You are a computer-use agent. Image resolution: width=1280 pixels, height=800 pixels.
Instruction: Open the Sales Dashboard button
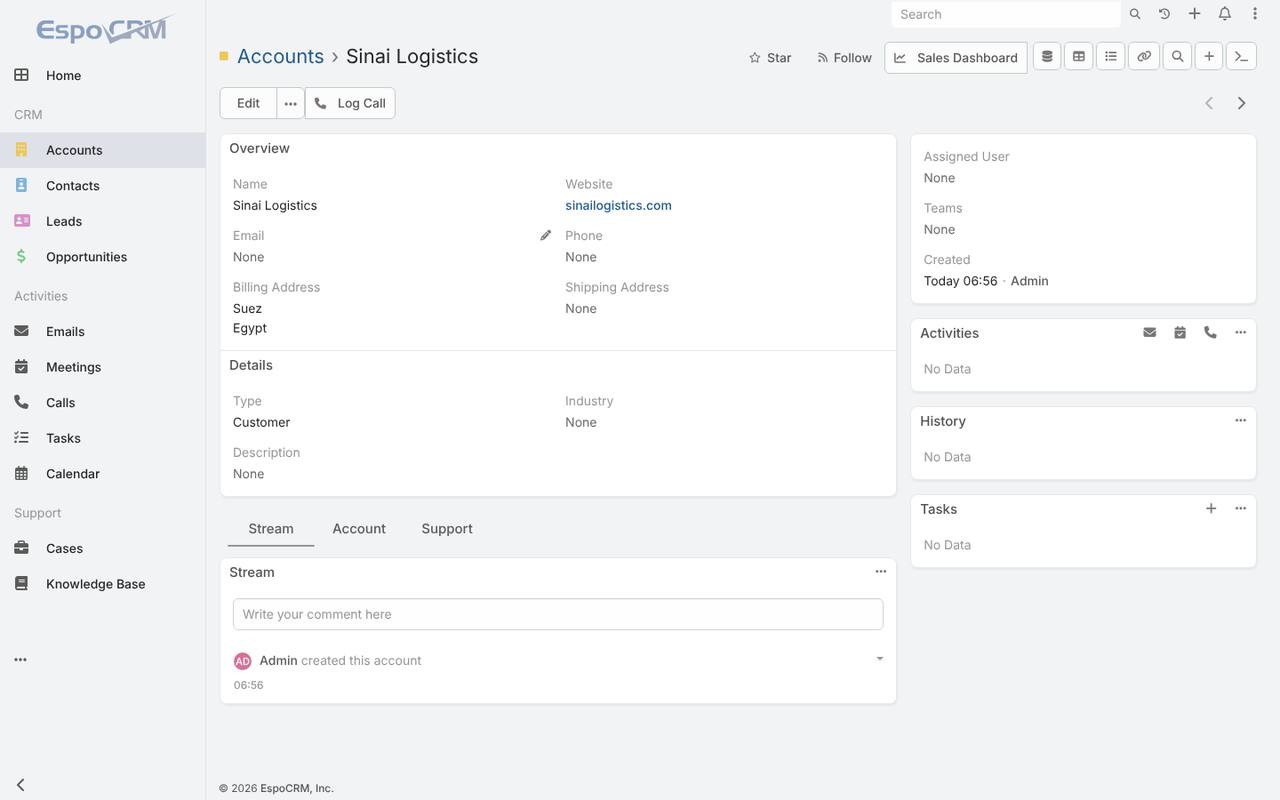956,58
